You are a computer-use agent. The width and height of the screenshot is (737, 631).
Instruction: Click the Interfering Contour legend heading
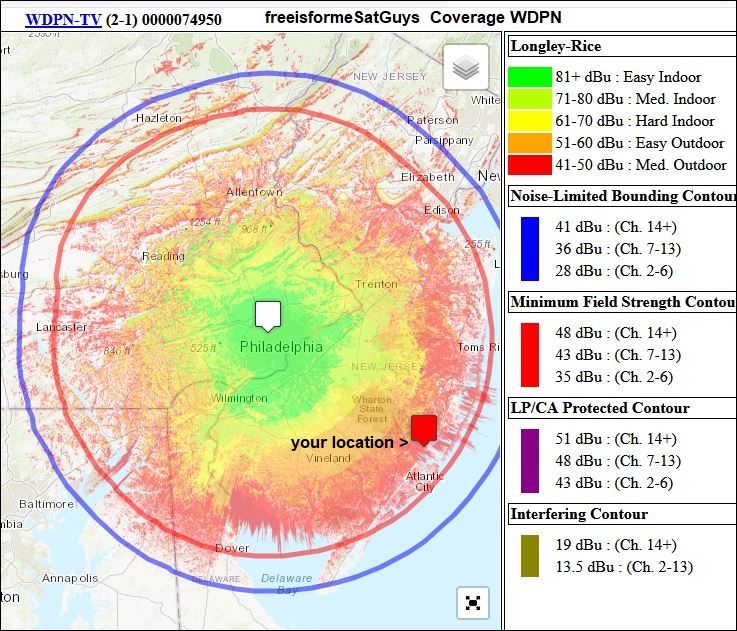point(579,514)
